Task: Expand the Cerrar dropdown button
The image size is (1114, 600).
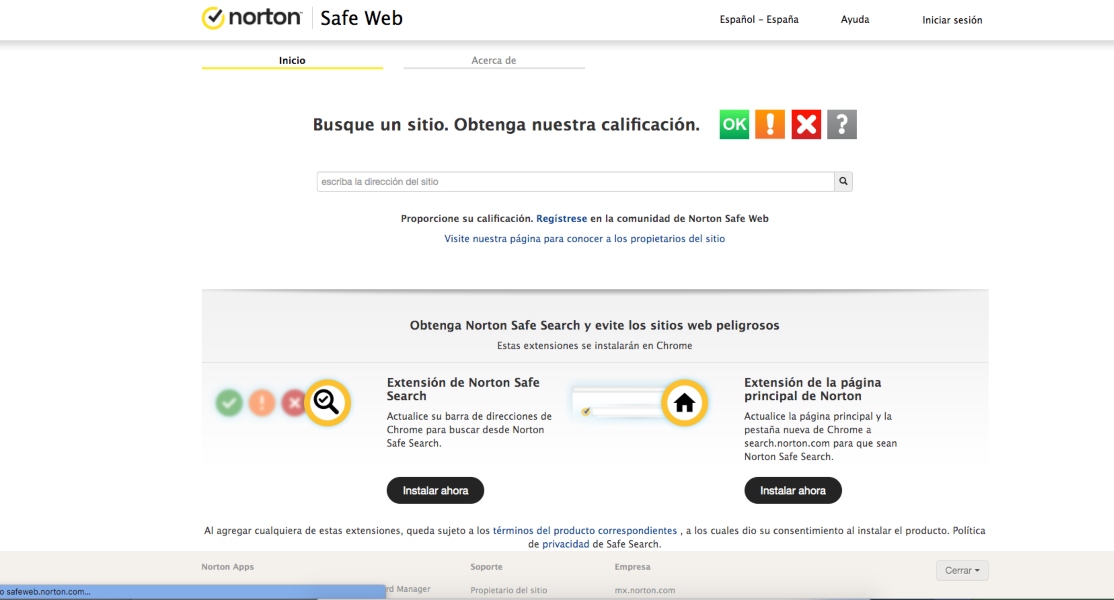Action: 962,570
